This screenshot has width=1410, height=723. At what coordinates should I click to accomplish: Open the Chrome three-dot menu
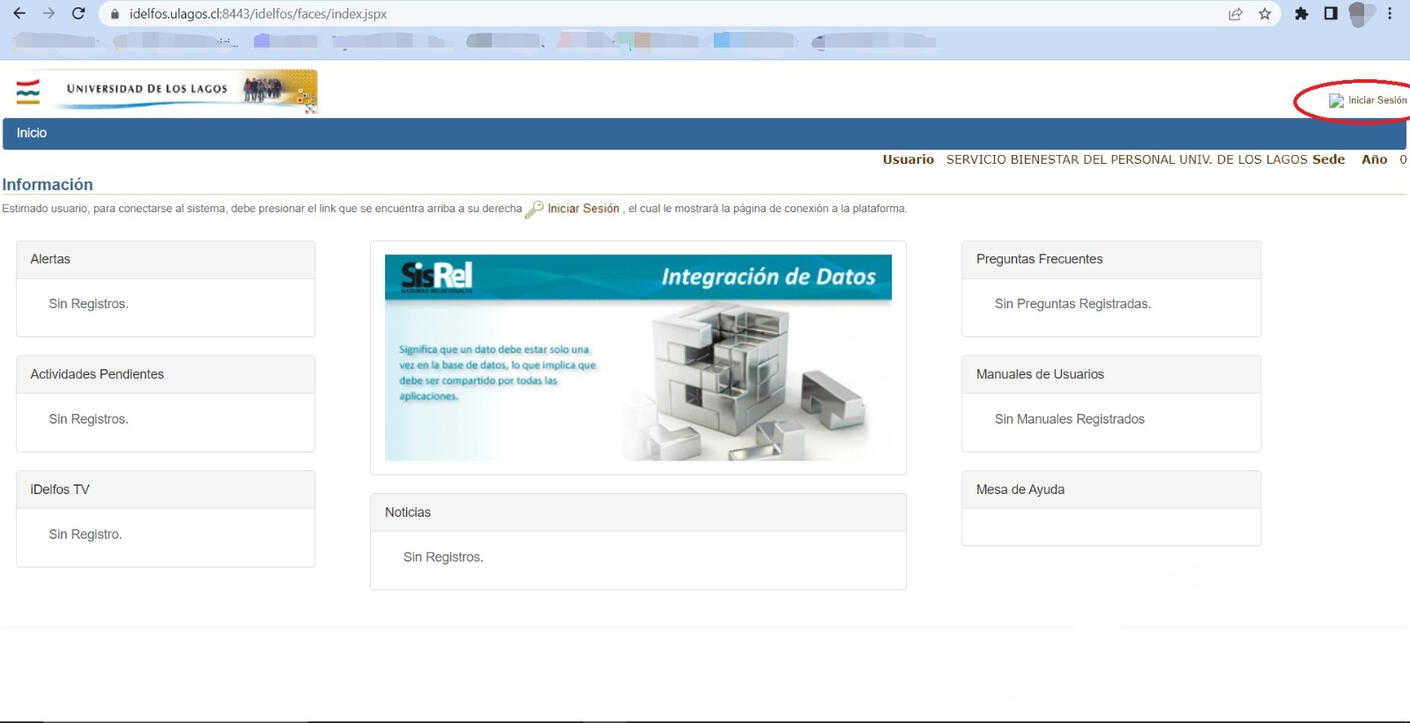point(1390,14)
